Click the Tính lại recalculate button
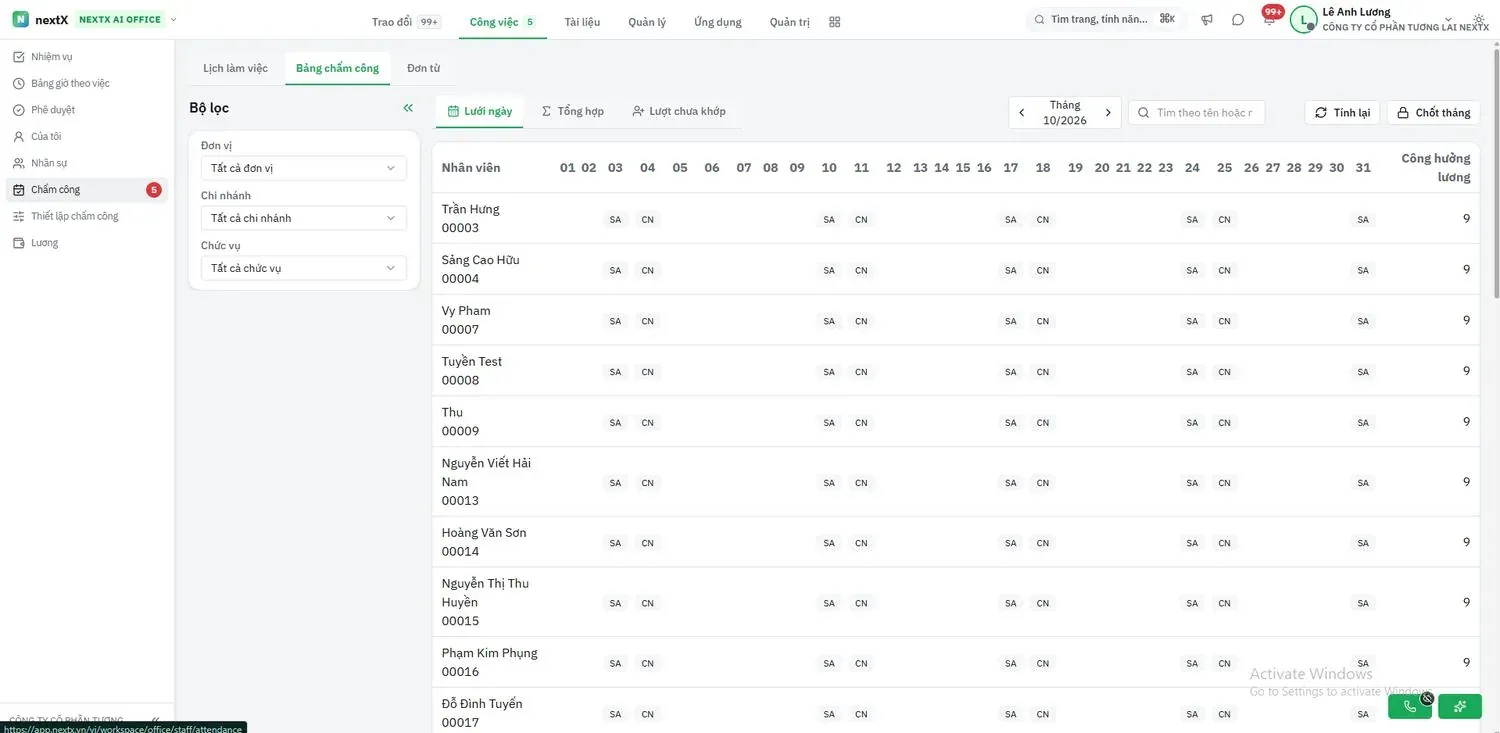 point(1342,113)
